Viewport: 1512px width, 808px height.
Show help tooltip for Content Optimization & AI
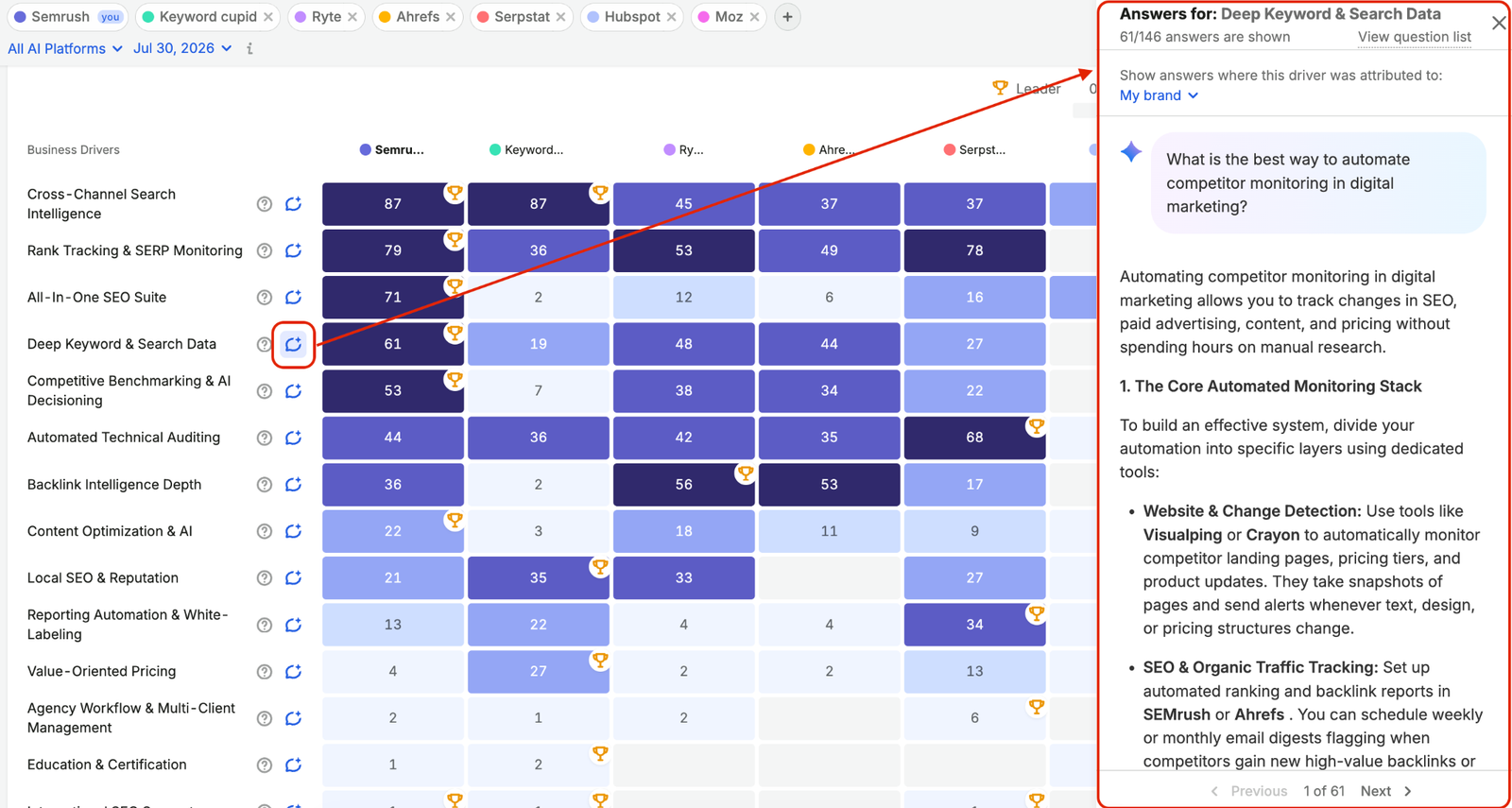coord(265,531)
